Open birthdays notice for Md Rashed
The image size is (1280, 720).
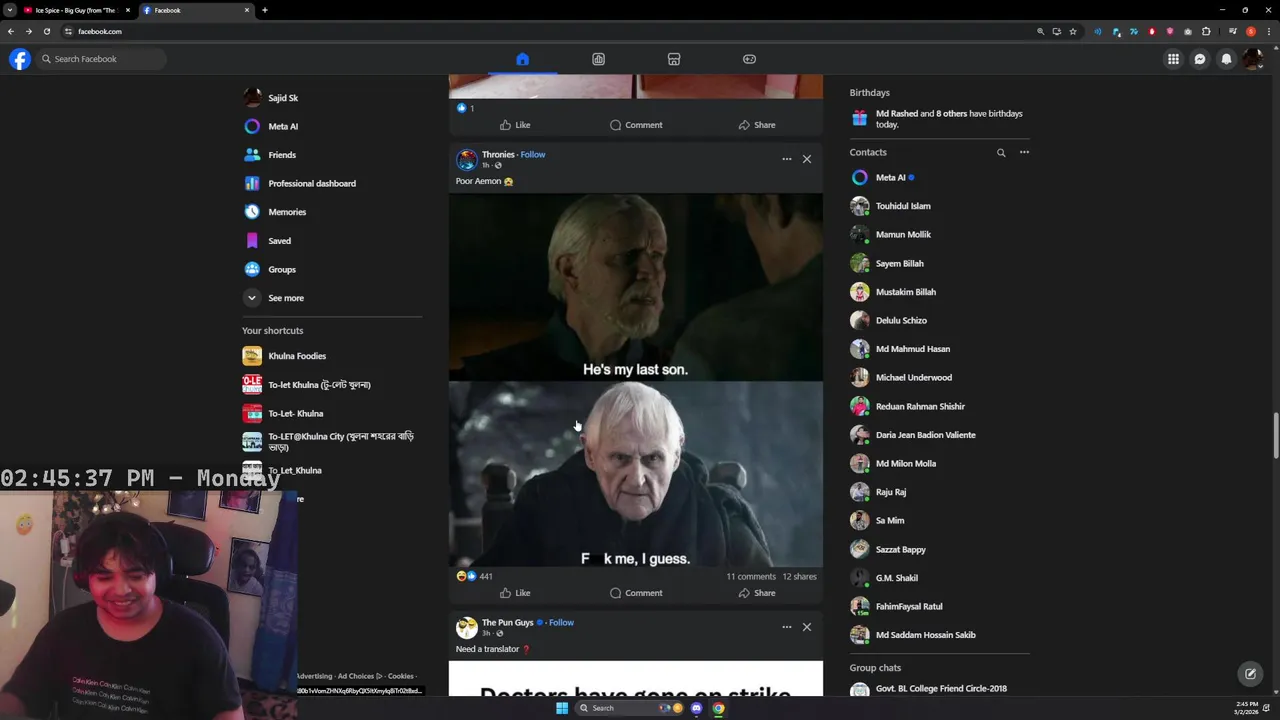pyautogui.click(x=939, y=119)
